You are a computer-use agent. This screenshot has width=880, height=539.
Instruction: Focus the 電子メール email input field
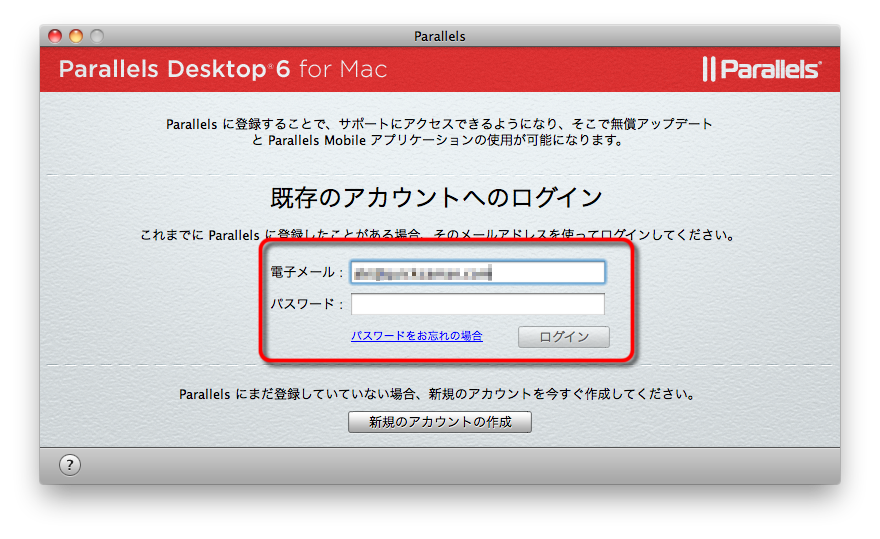click(x=478, y=272)
